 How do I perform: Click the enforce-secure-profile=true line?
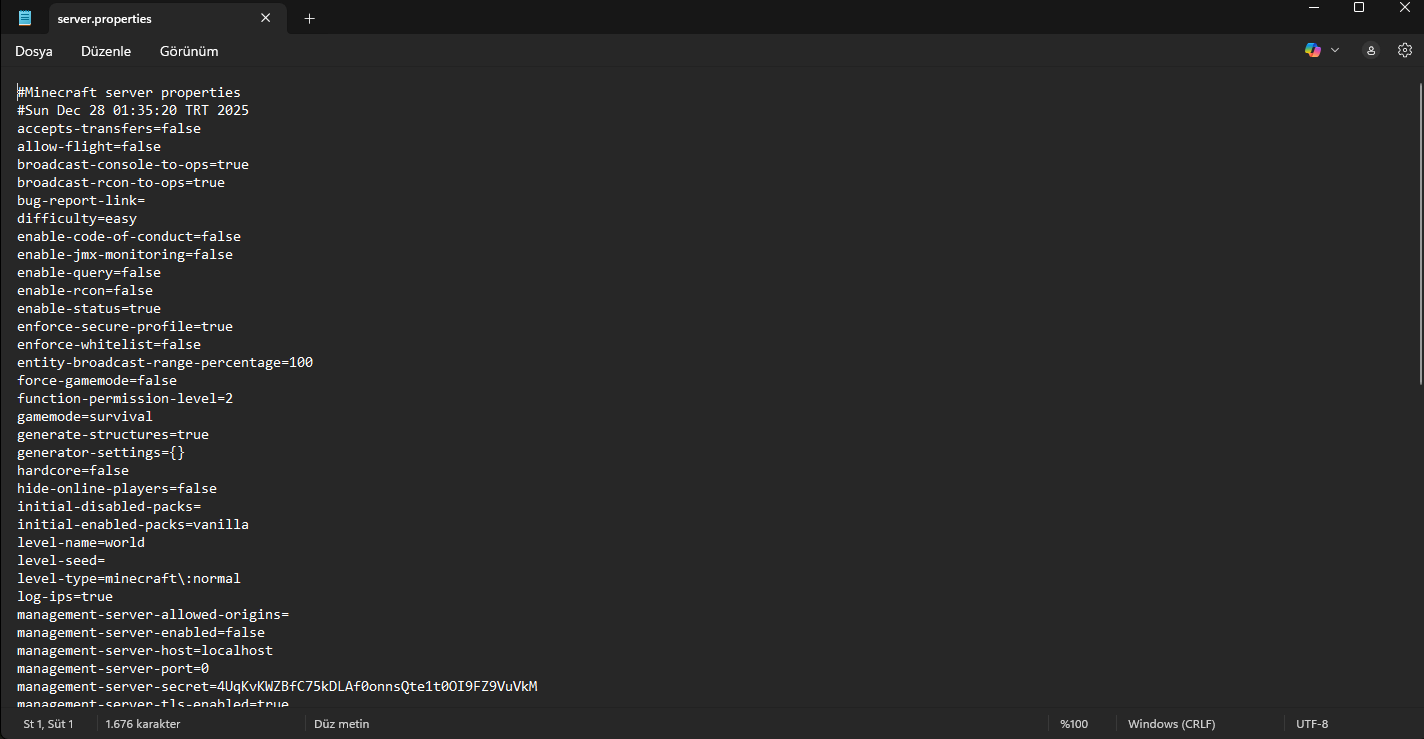(125, 326)
